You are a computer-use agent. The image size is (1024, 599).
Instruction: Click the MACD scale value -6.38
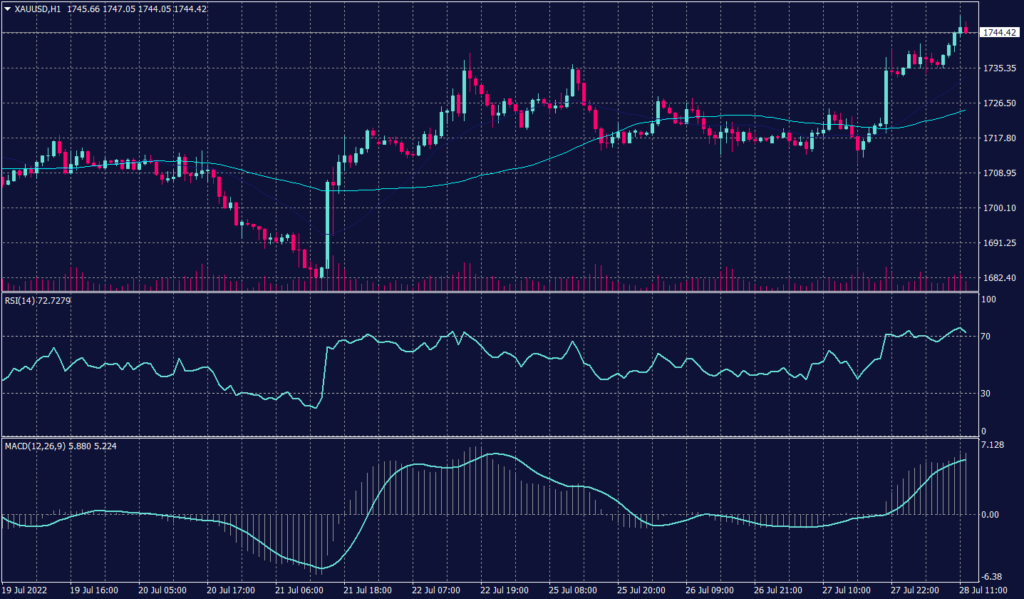click(x=992, y=575)
